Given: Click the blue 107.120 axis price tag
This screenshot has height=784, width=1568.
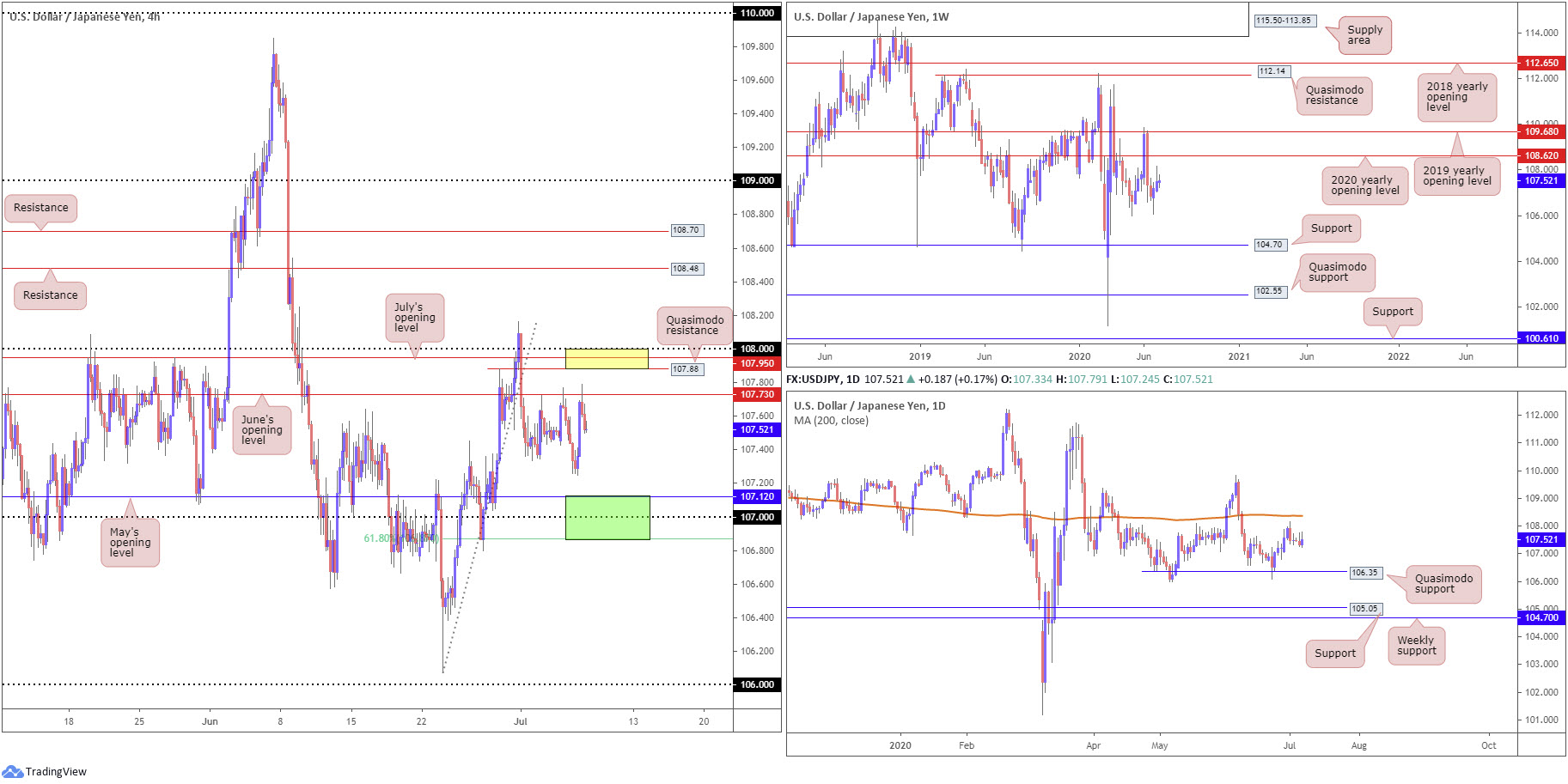Looking at the screenshot, I should tap(757, 496).
